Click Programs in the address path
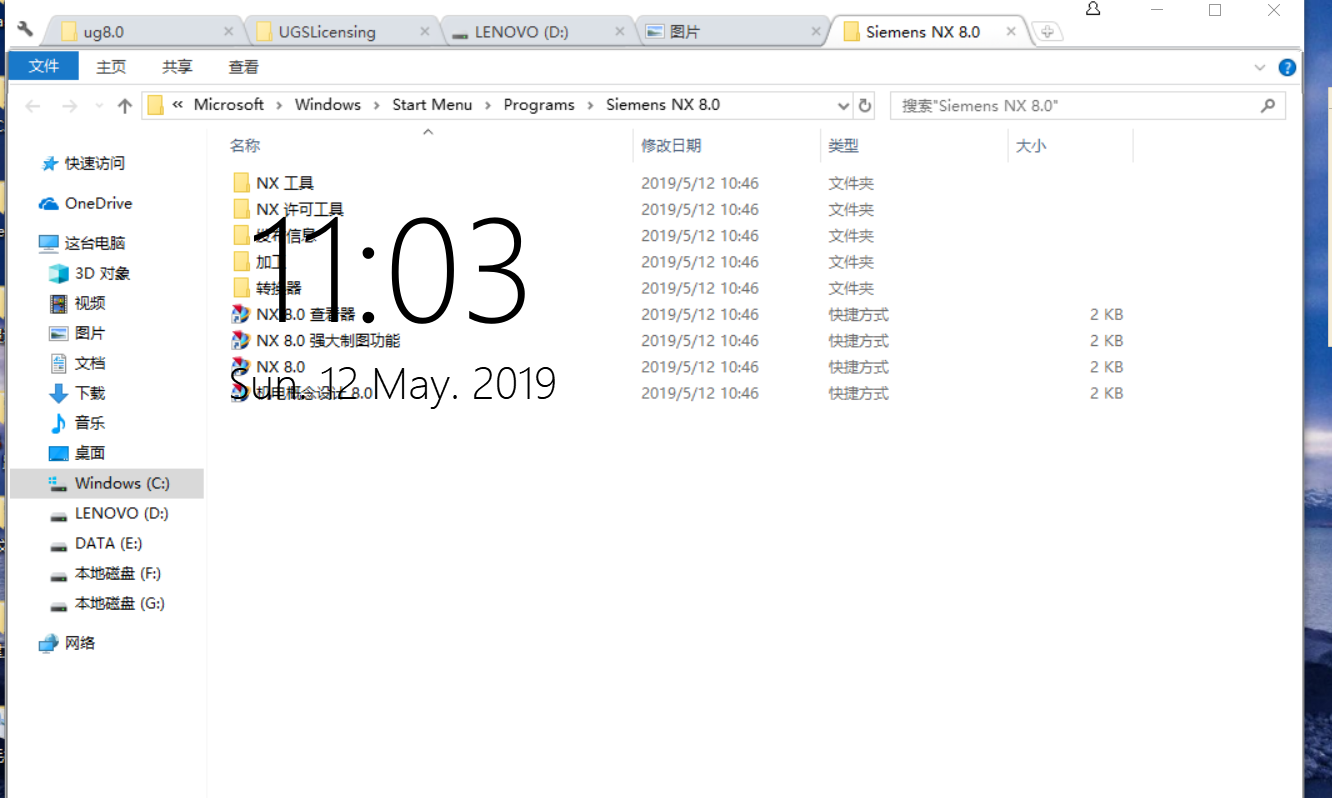This screenshot has width=1332, height=798. (x=539, y=104)
